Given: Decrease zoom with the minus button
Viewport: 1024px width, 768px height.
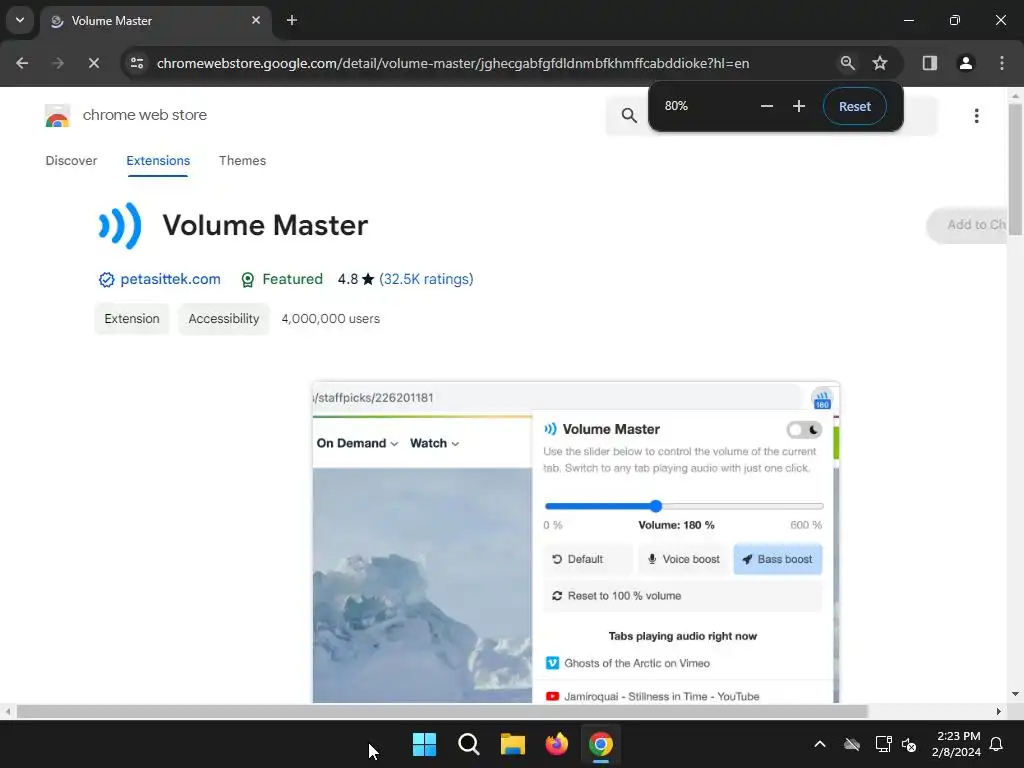Looking at the screenshot, I should 767,106.
